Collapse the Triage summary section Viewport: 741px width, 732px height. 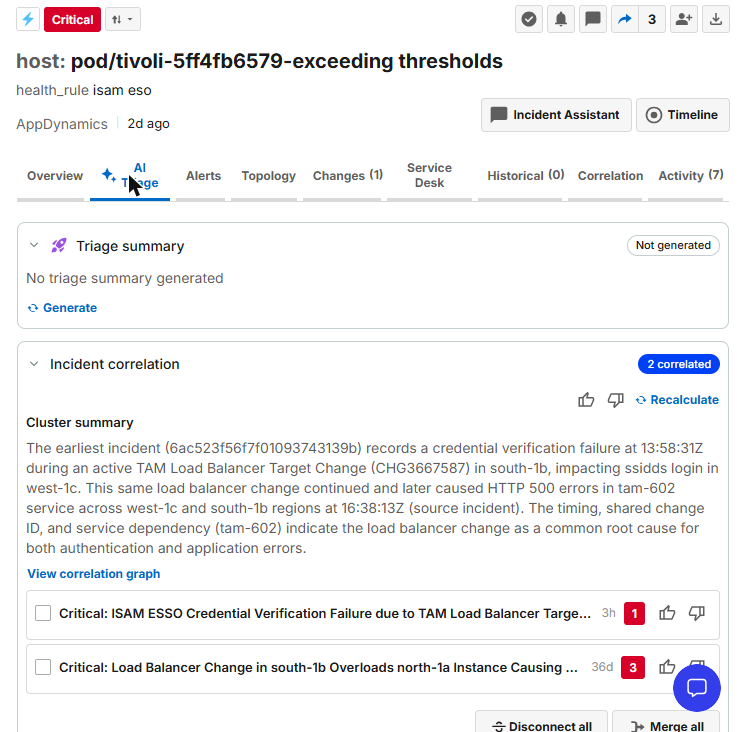click(34, 245)
